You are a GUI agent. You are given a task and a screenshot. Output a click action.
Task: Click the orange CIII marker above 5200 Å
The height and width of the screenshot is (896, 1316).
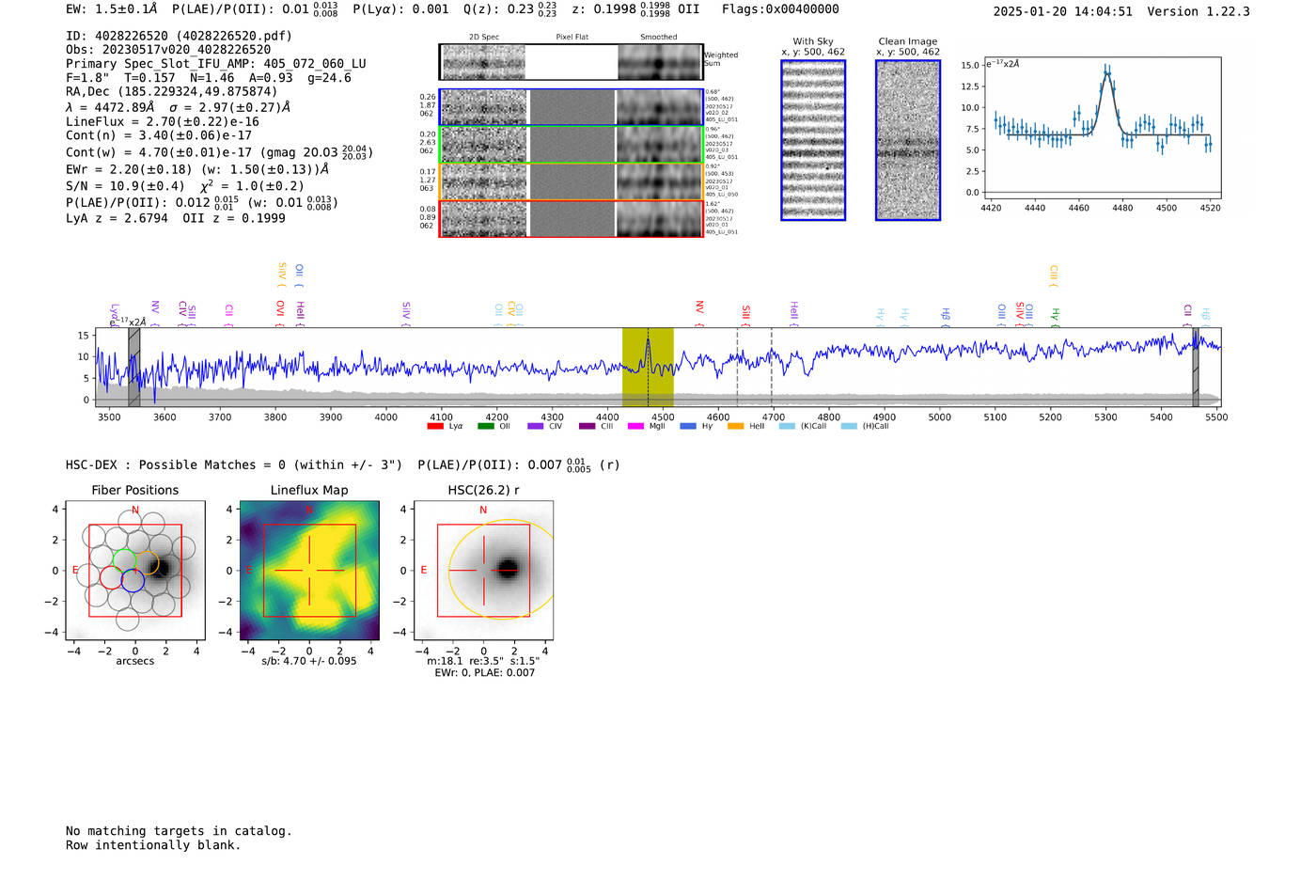[x=1053, y=276]
